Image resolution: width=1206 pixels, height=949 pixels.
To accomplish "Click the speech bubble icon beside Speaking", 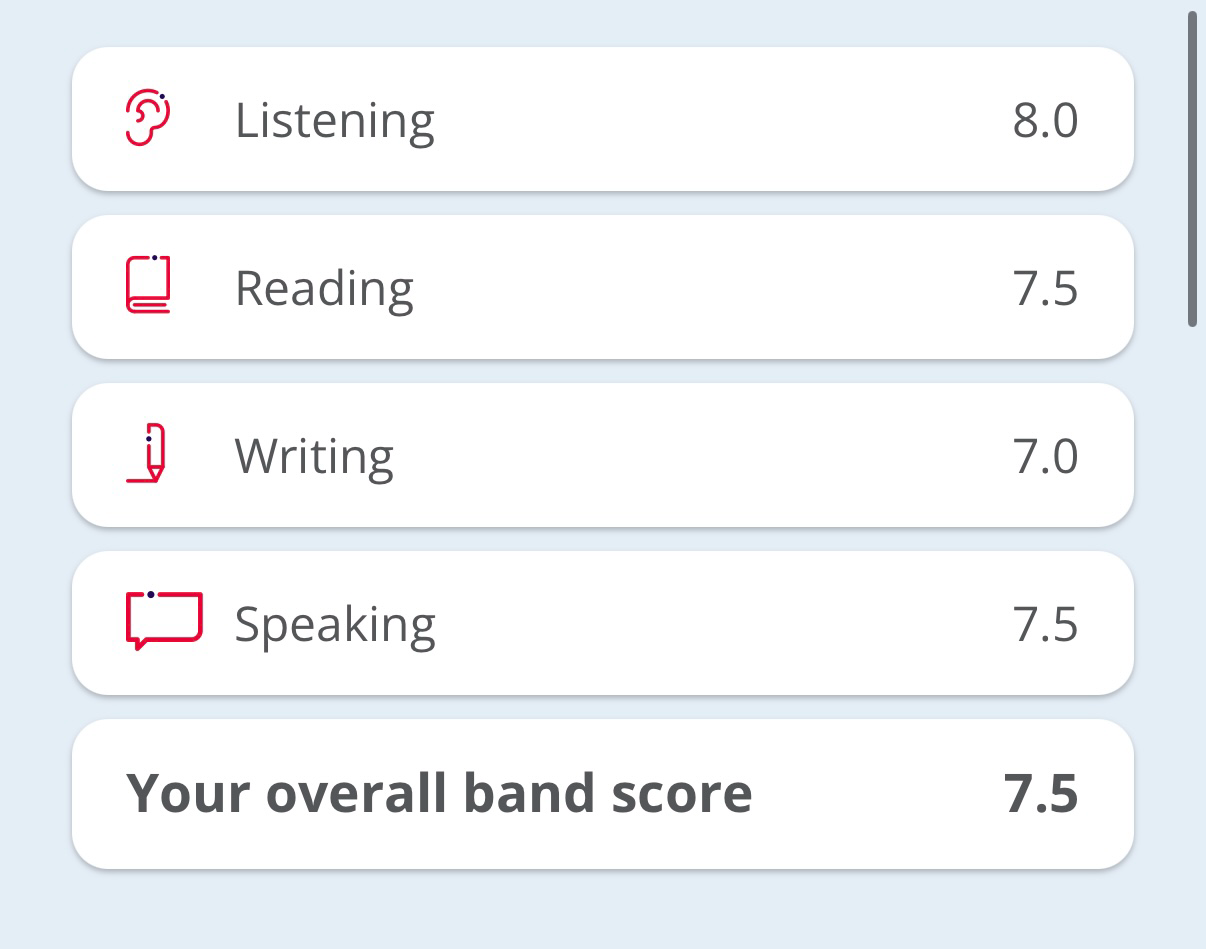I will coord(164,621).
